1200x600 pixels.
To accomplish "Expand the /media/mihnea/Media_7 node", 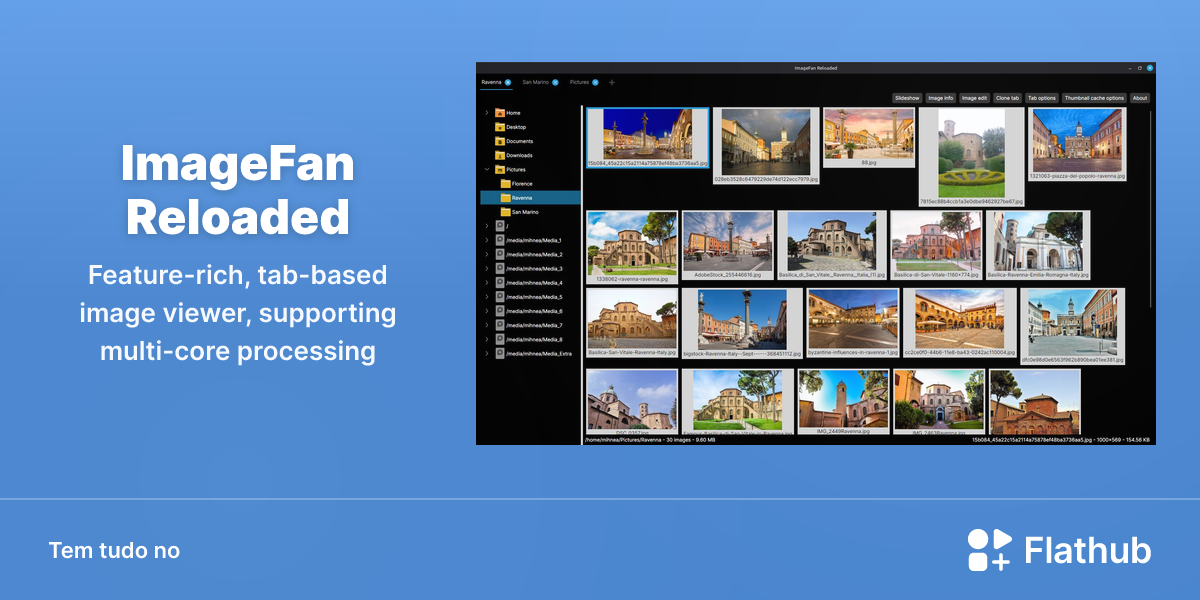I will click(x=487, y=325).
